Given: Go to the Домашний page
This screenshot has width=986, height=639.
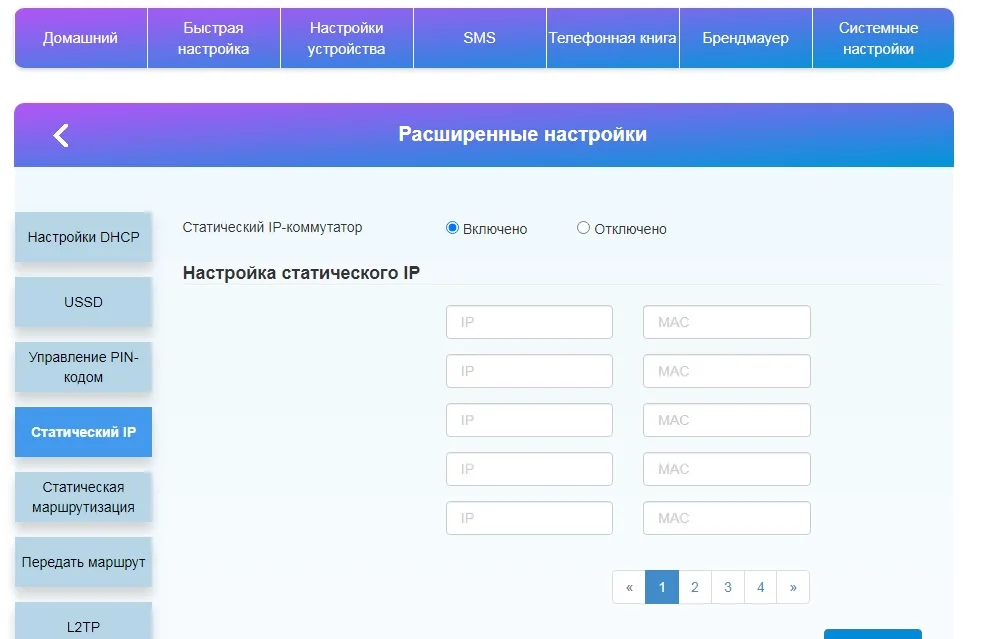Looking at the screenshot, I should click(80, 37).
